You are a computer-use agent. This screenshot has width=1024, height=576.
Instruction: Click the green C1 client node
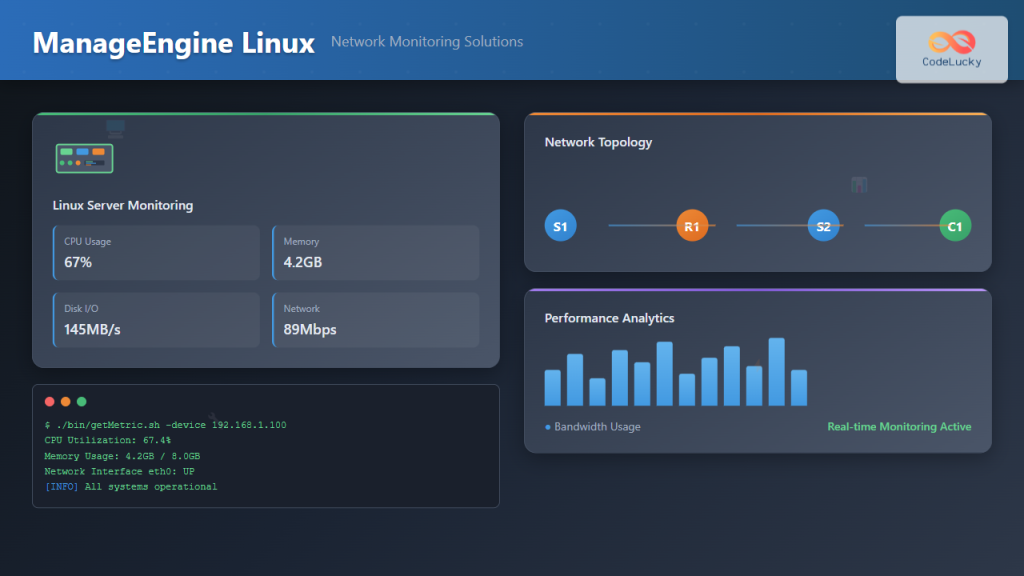click(x=955, y=225)
